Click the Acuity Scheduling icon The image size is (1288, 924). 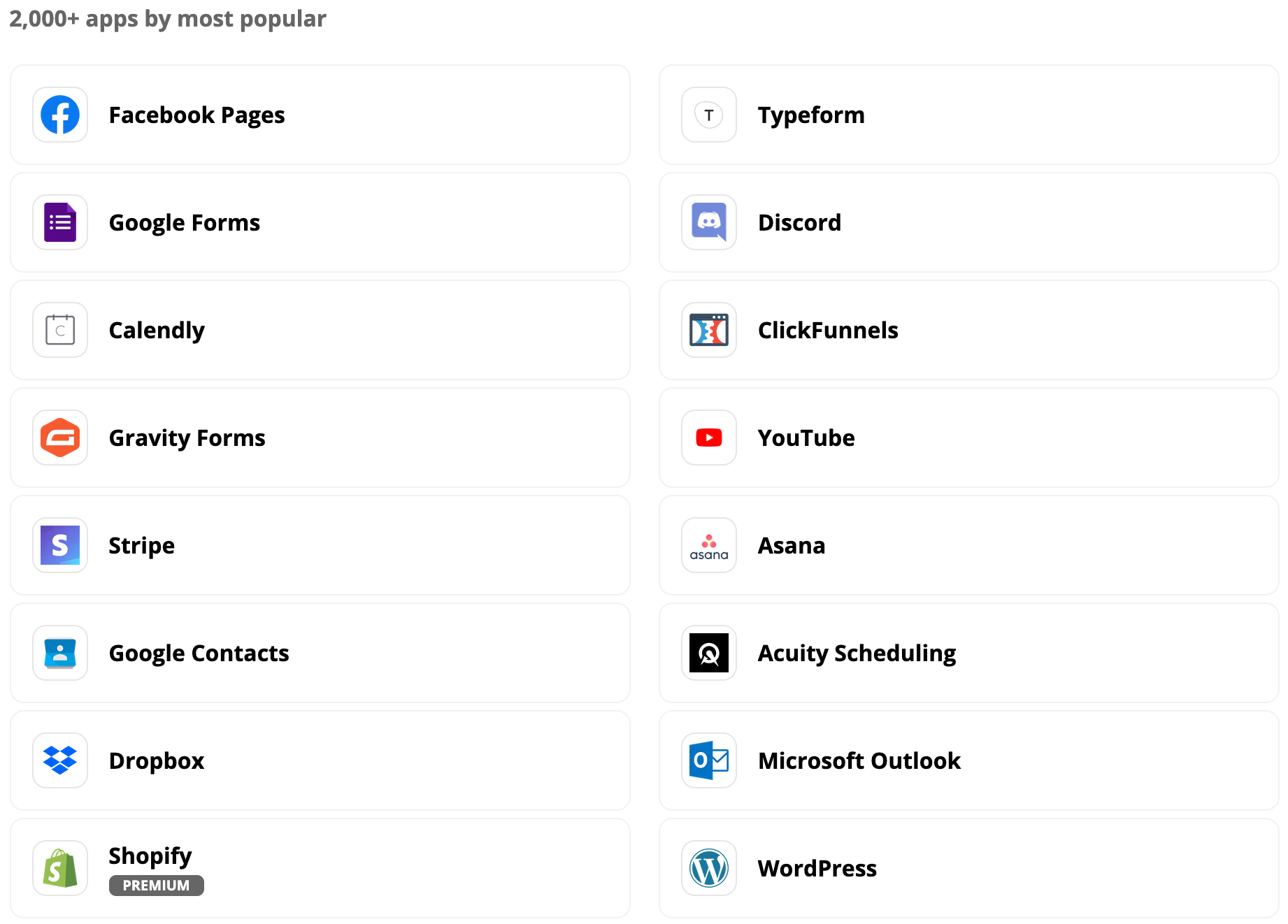pyautogui.click(x=708, y=653)
